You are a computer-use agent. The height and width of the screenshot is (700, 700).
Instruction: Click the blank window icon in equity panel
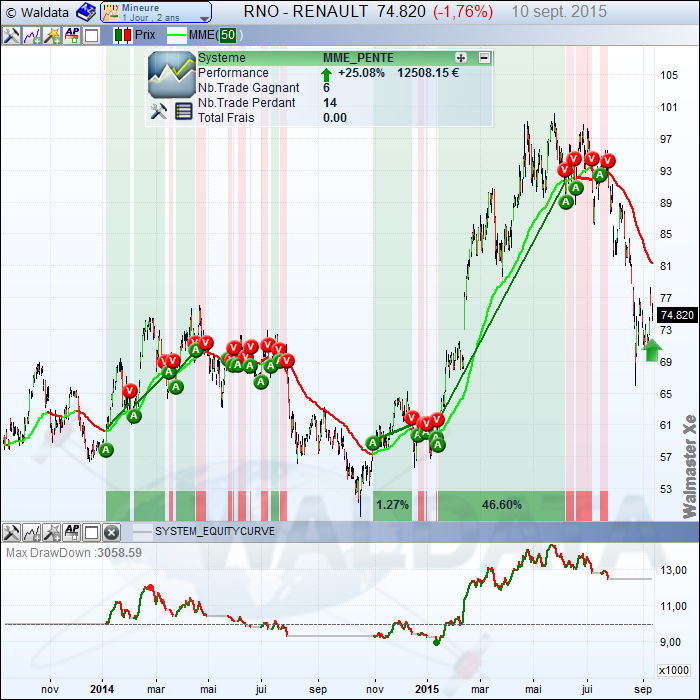tap(92, 532)
